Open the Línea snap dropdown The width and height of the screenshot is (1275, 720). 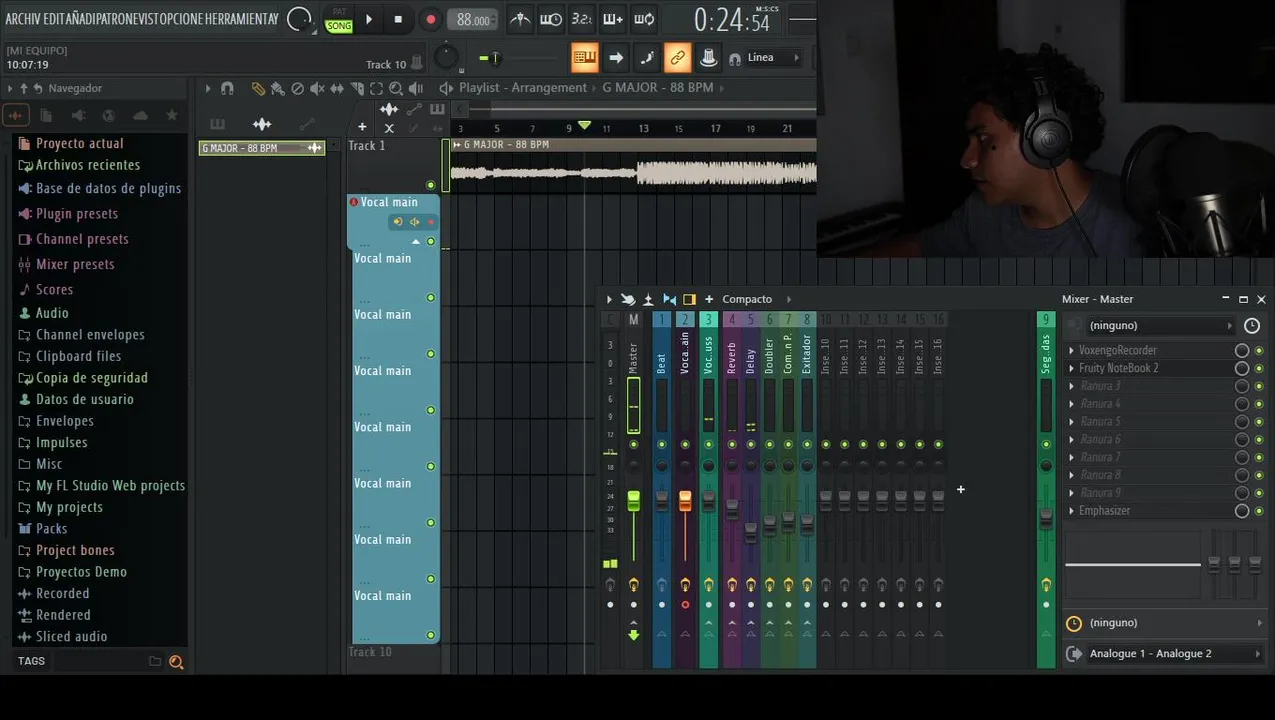click(774, 58)
